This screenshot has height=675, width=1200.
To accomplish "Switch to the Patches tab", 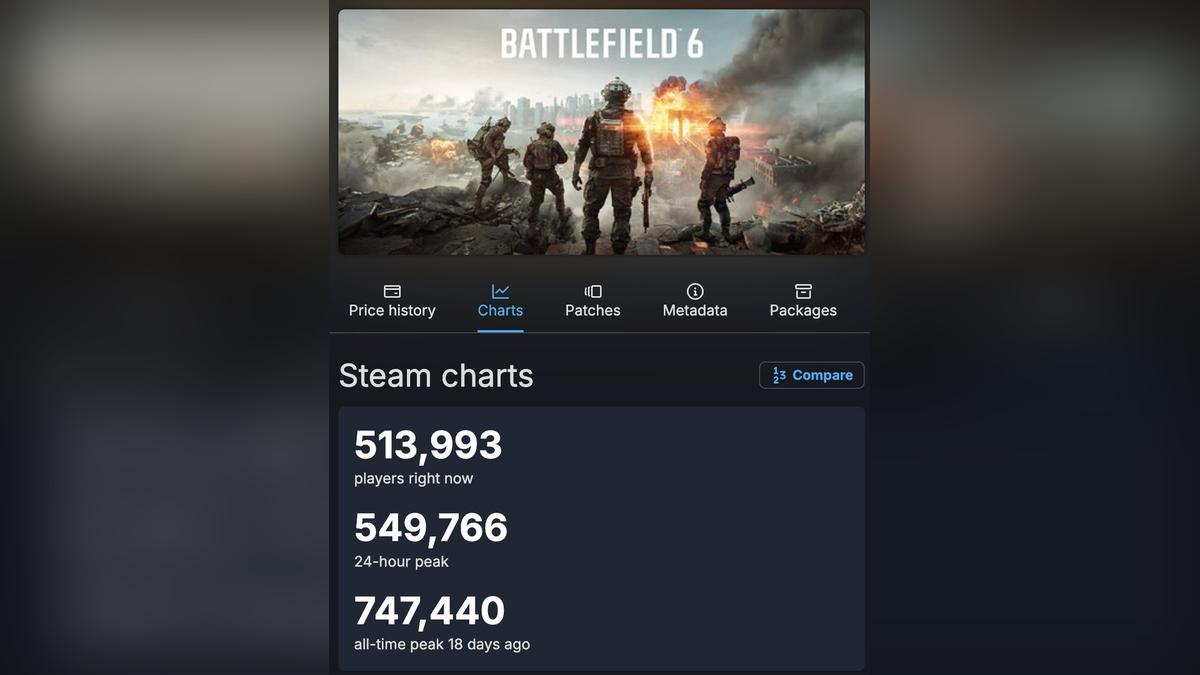I will (x=592, y=300).
